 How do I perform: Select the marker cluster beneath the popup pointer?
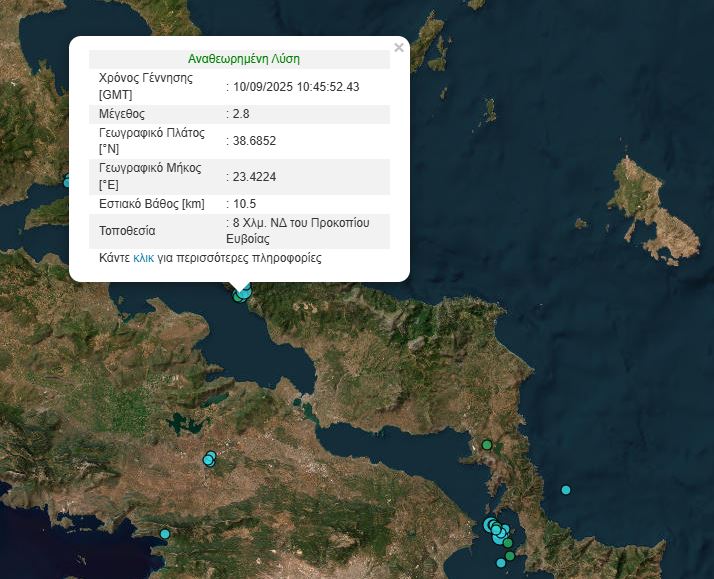[242, 293]
